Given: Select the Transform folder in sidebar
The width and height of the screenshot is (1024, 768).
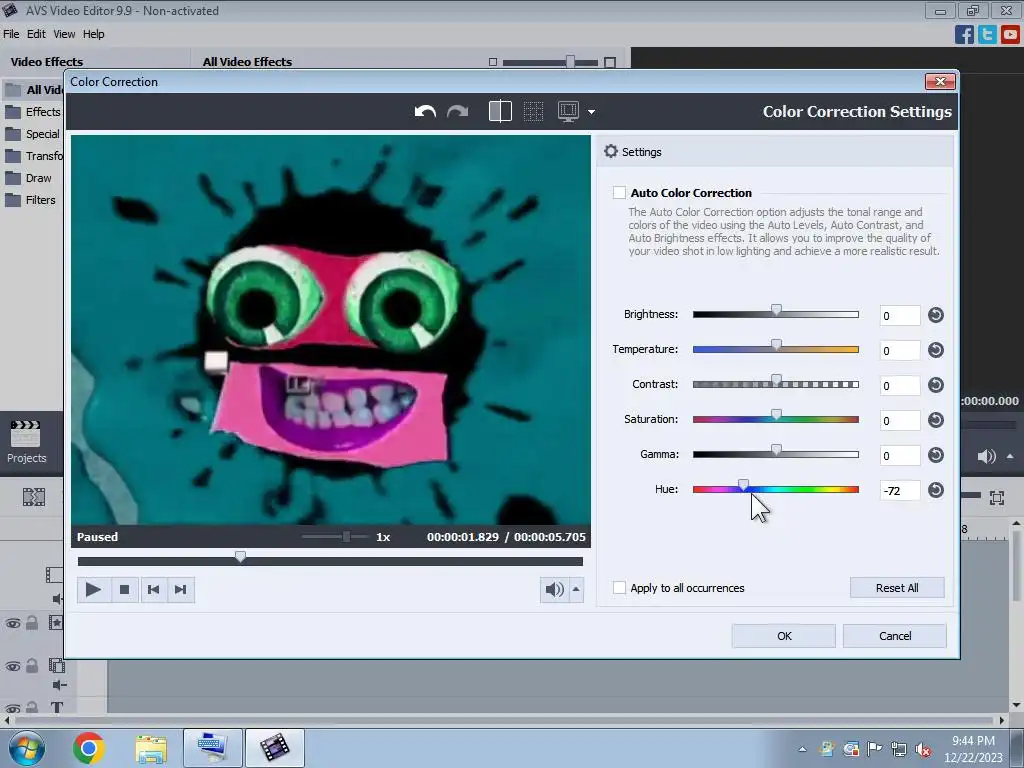Looking at the screenshot, I should (33, 156).
